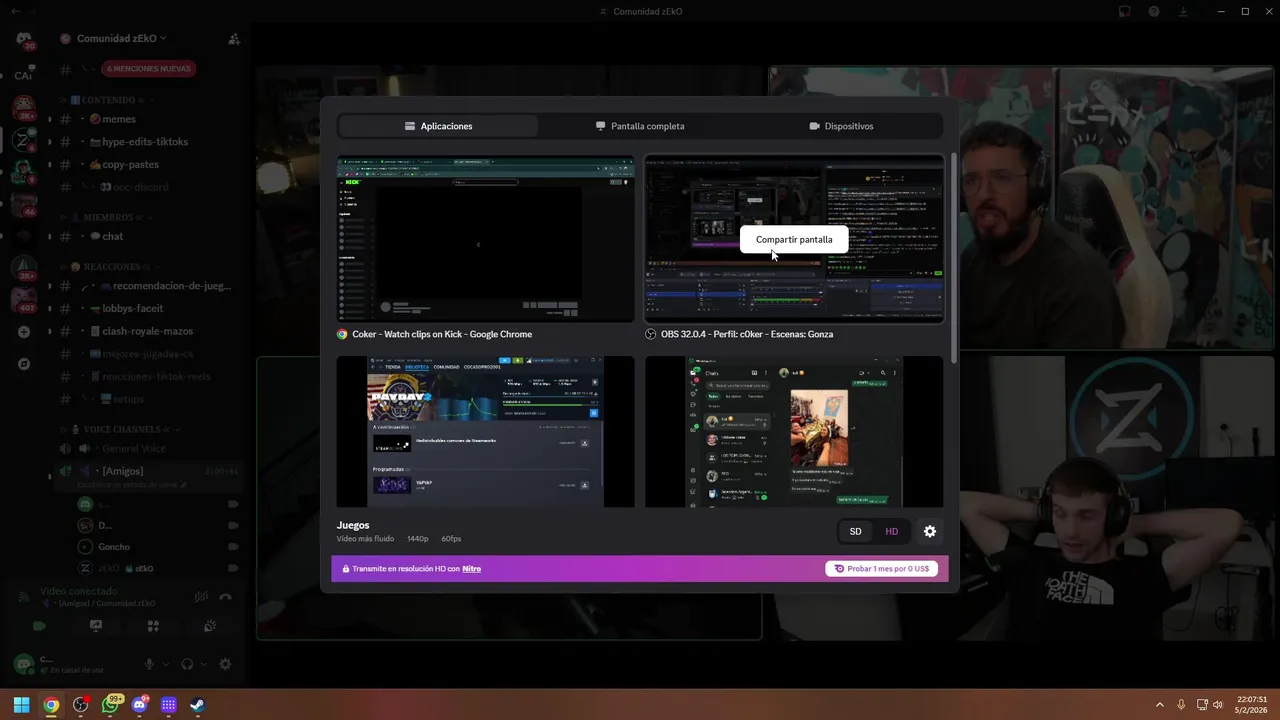
Task: Jump to 6 menciones nuevas
Action: click(149, 69)
